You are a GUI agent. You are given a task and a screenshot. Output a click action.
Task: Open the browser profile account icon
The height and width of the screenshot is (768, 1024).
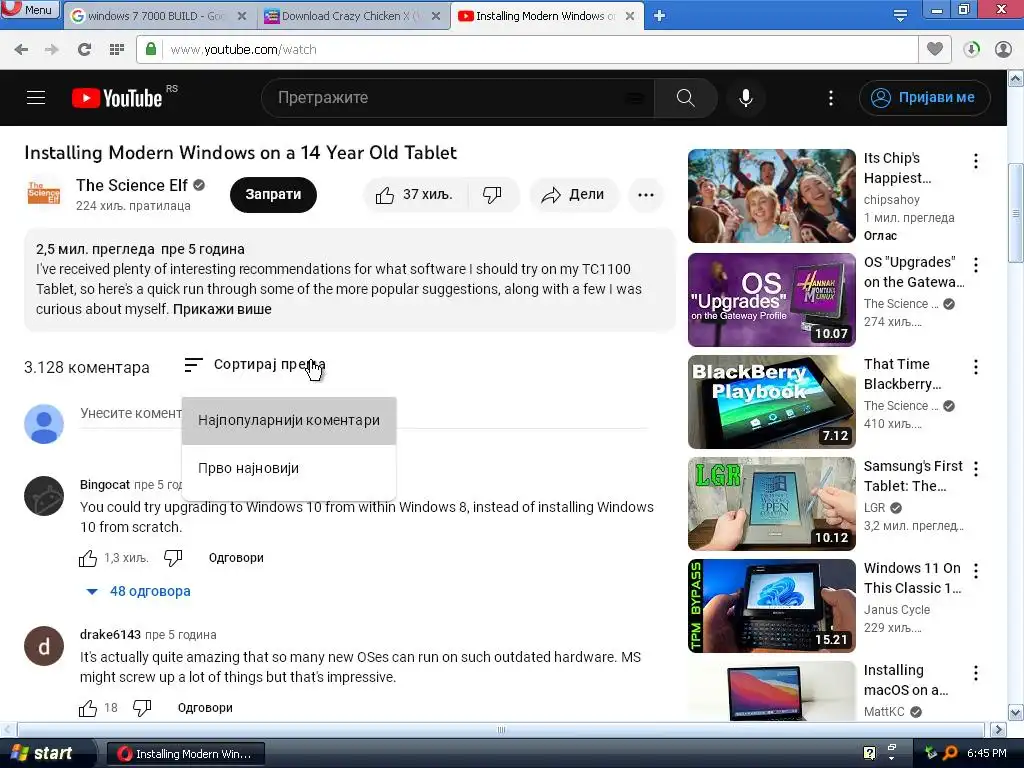[x=1003, y=50]
